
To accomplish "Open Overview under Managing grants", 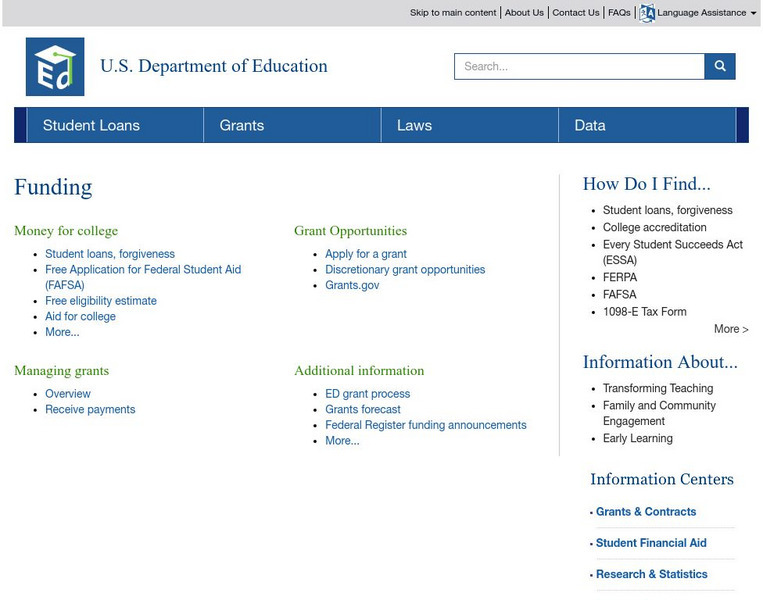I will tap(68, 394).
